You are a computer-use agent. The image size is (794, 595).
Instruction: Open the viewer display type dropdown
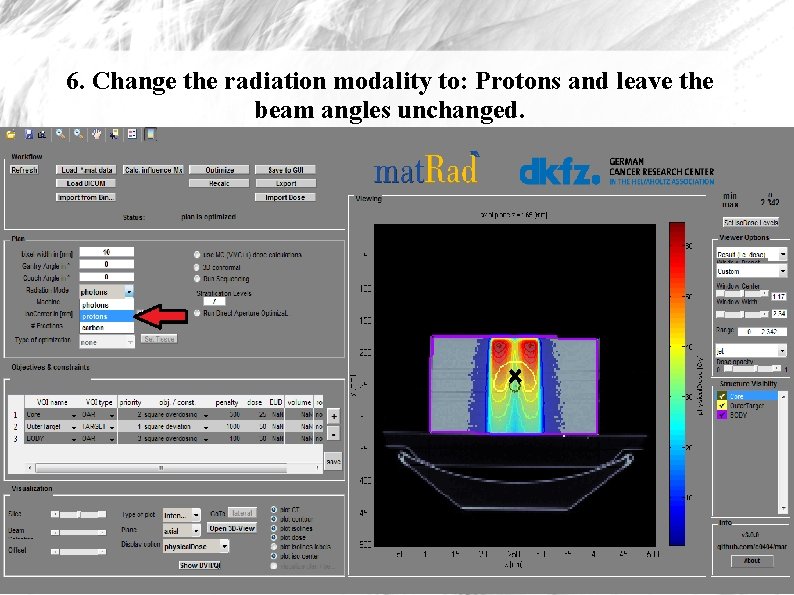click(751, 254)
